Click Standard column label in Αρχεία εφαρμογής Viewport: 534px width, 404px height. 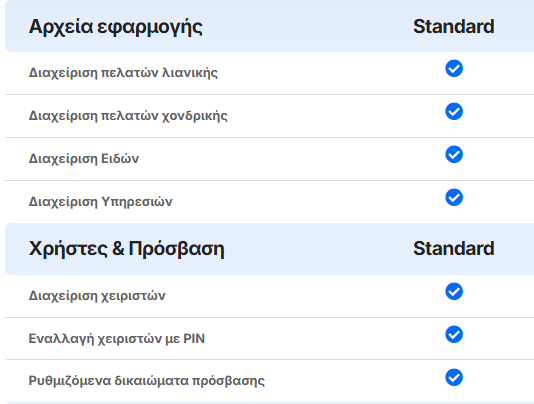pos(454,27)
